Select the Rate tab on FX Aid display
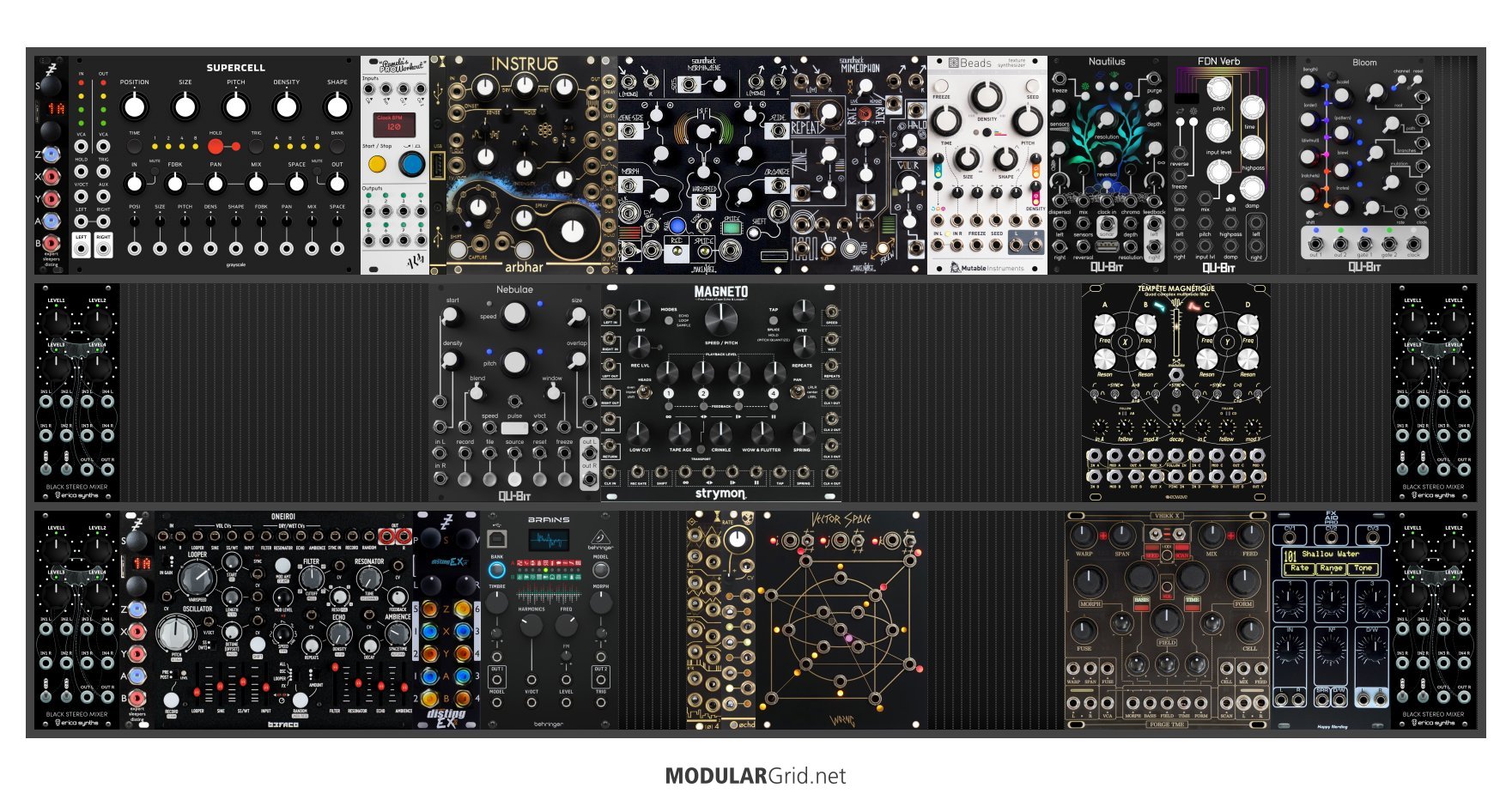1512x794 pixels. coord(1300,568)
